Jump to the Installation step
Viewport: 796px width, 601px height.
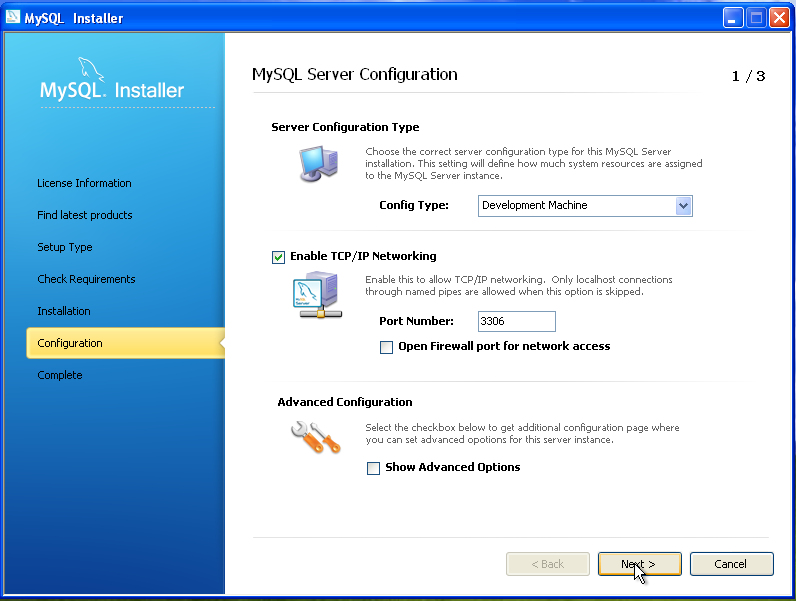64,311
